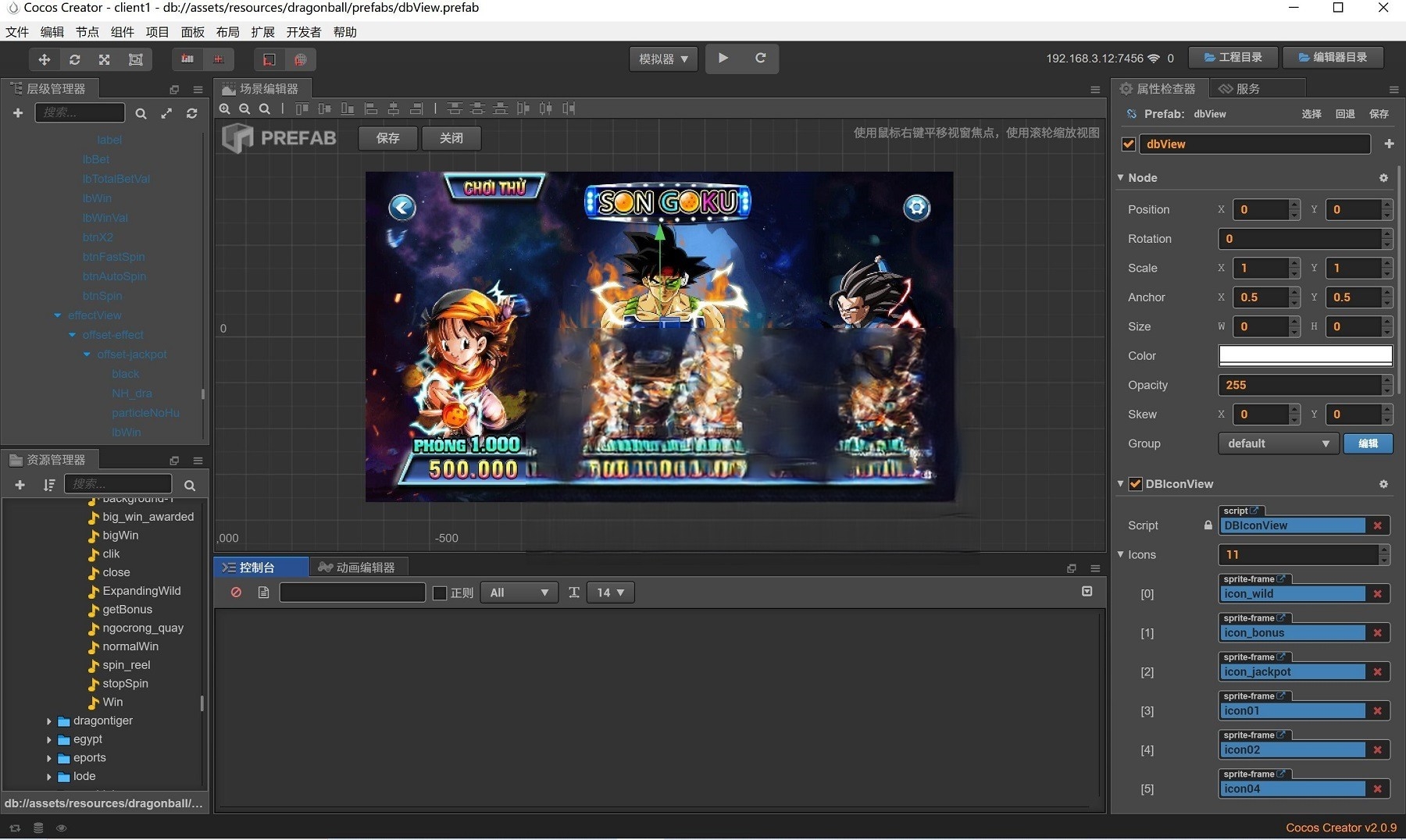Open console font size dropdown
This screenshot has width=1406, height=840.
click(611, 593)
